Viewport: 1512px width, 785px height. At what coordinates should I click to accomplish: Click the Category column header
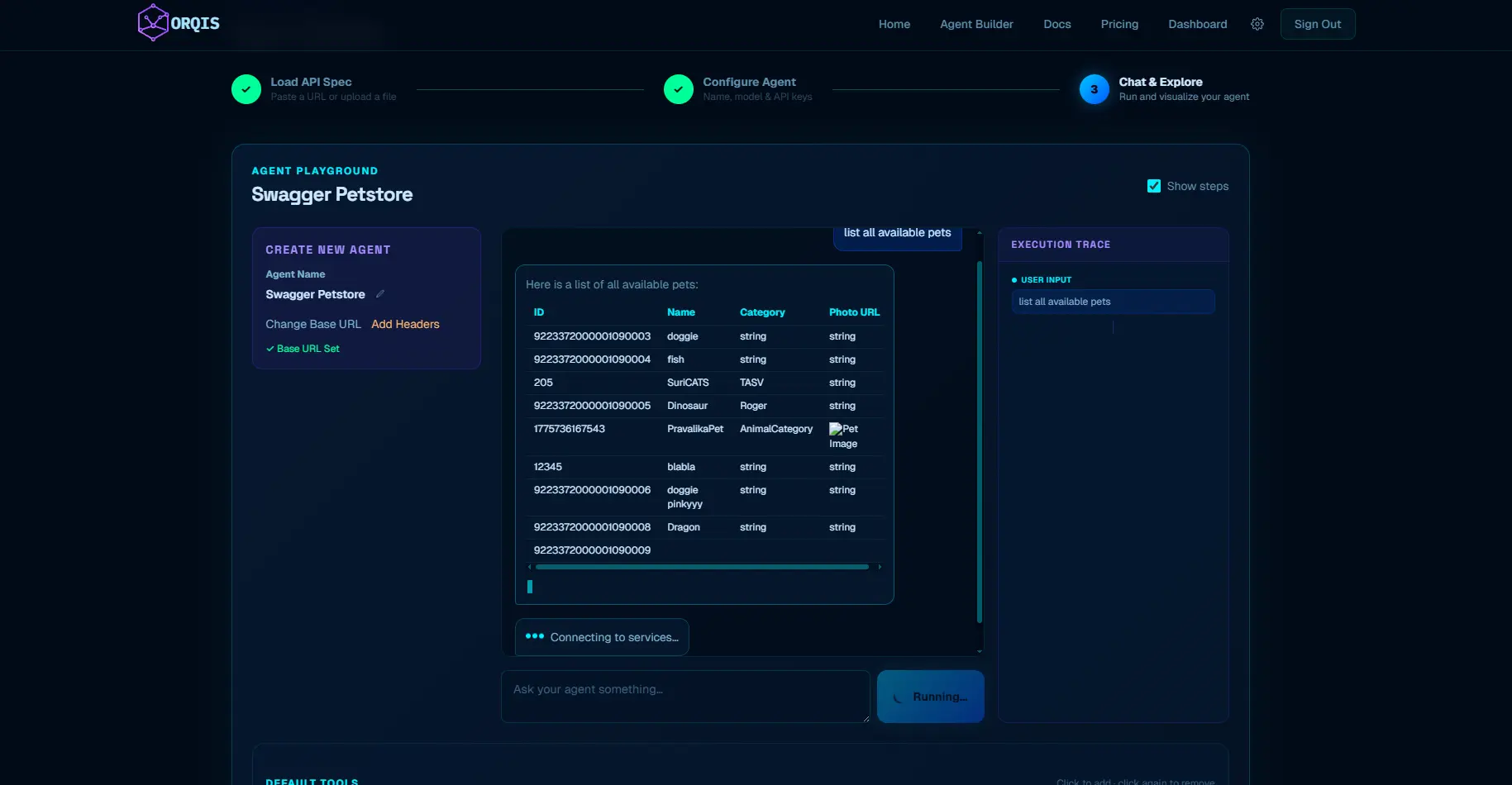762,312
